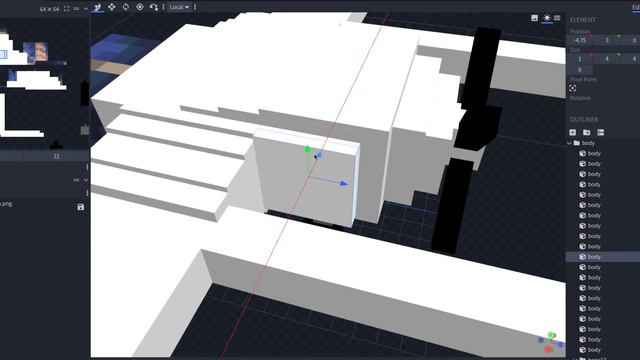Open the Local transform space dropdown
640x360 pixels.
pos(179,7)
